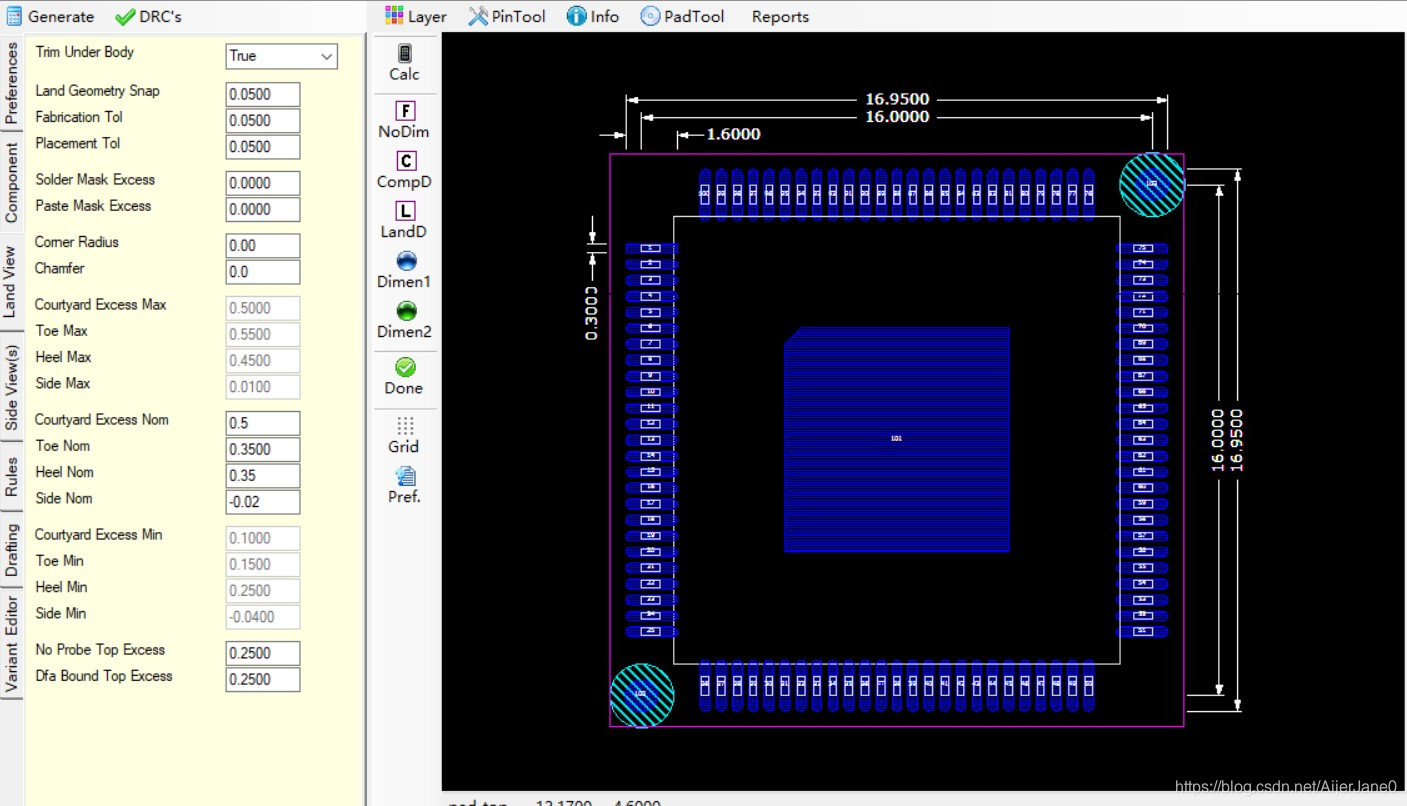Image resolution: width=1407 pixels, height=806 pixels.
Task: Open the Layer toolbar menu
Action: pos(416,16)
